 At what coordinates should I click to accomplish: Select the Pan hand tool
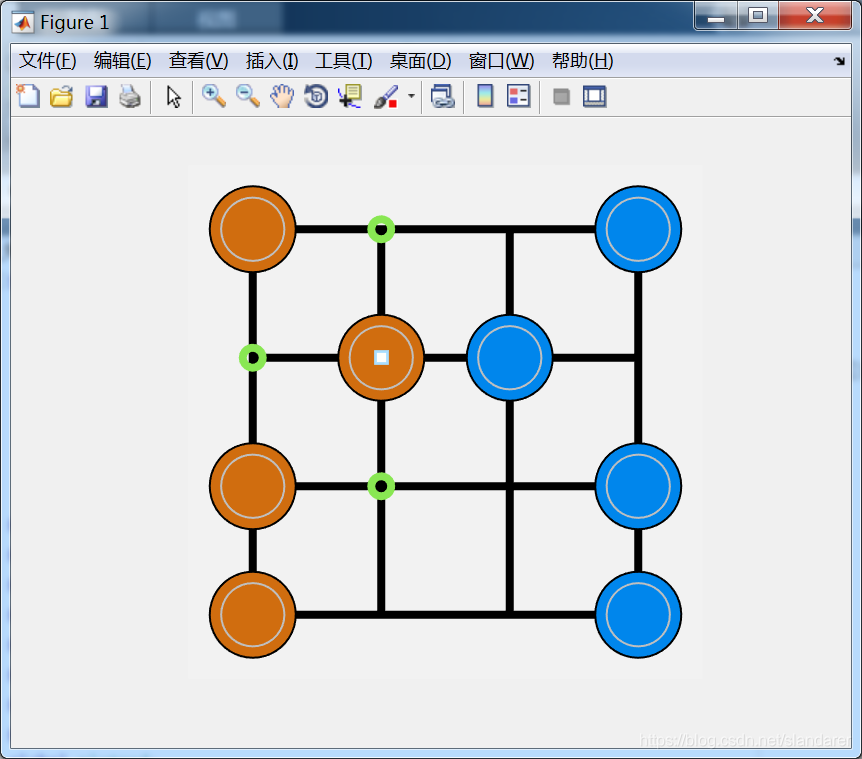click(x=282, y=97)
